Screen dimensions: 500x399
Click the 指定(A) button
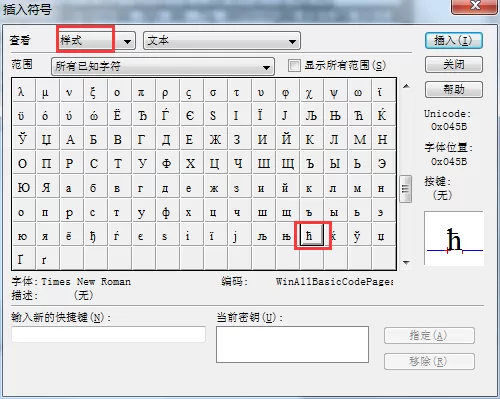tap(429, 336)
